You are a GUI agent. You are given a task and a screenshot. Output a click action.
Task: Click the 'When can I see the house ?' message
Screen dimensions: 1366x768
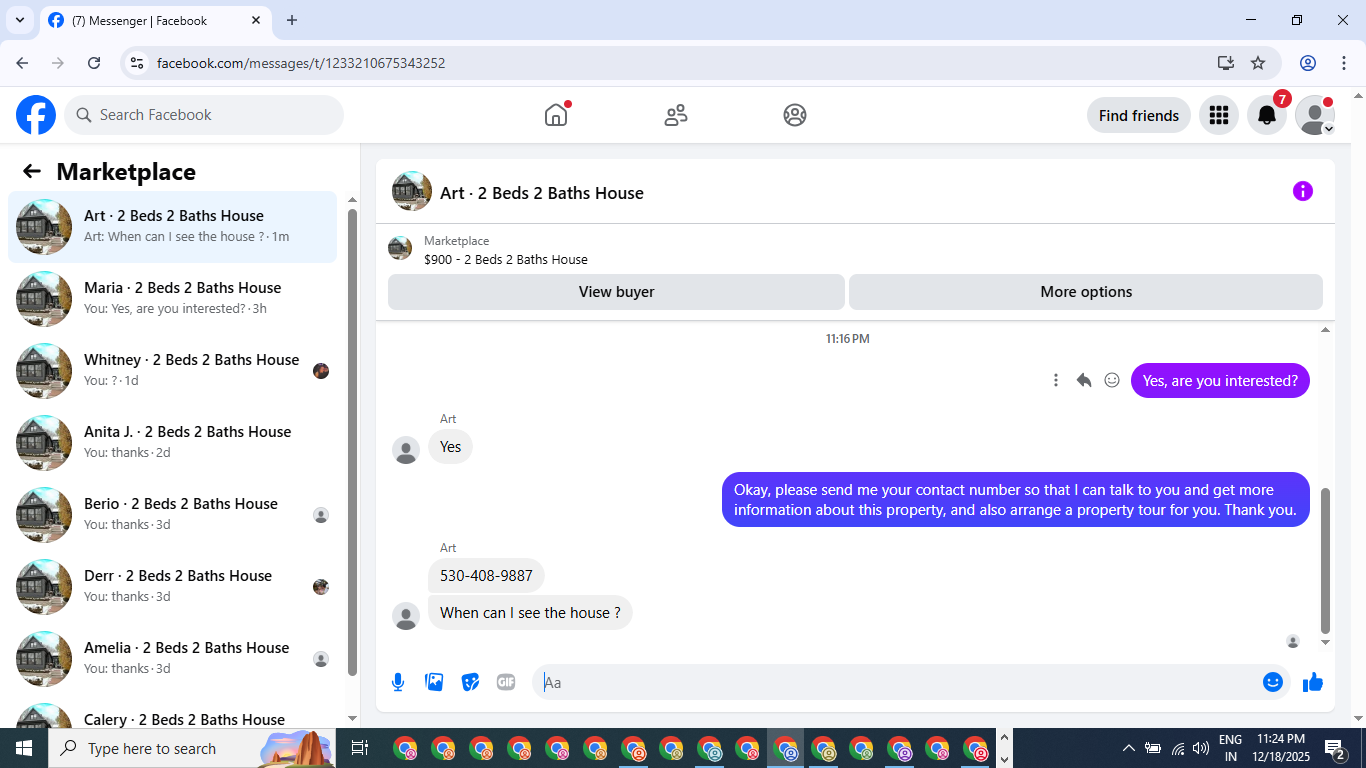[x=530, y=612]
